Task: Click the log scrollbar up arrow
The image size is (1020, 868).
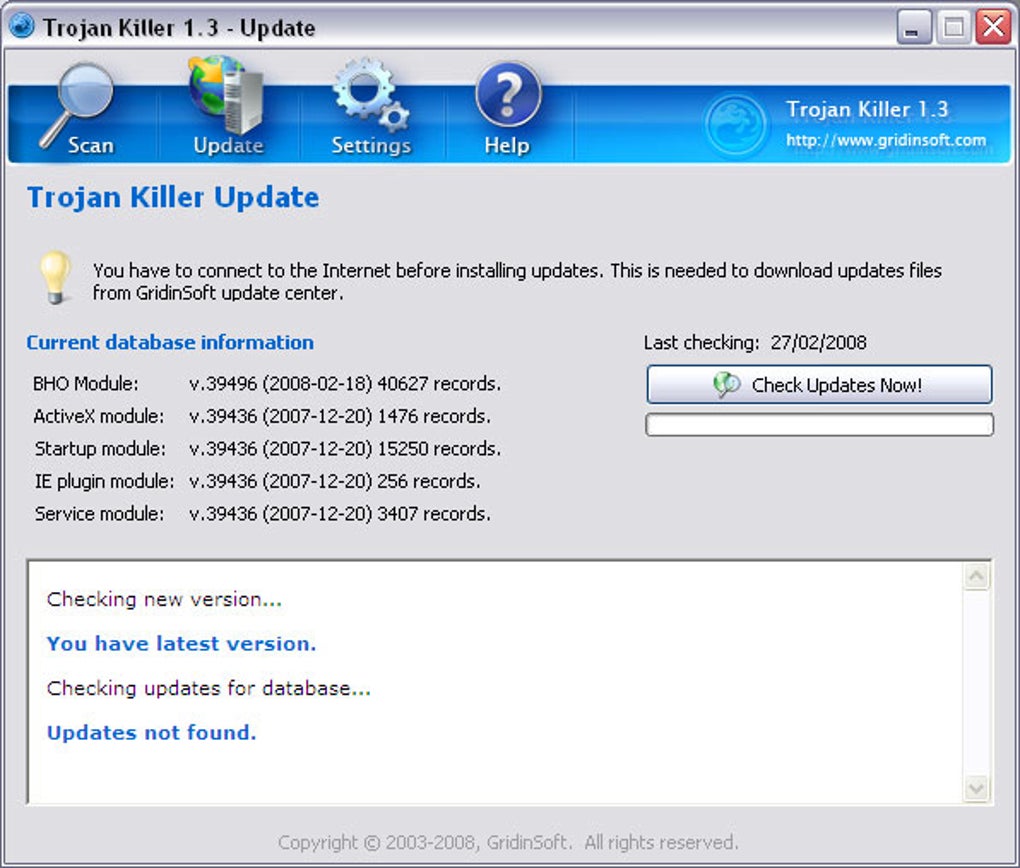Action: (x=976, y=576)
